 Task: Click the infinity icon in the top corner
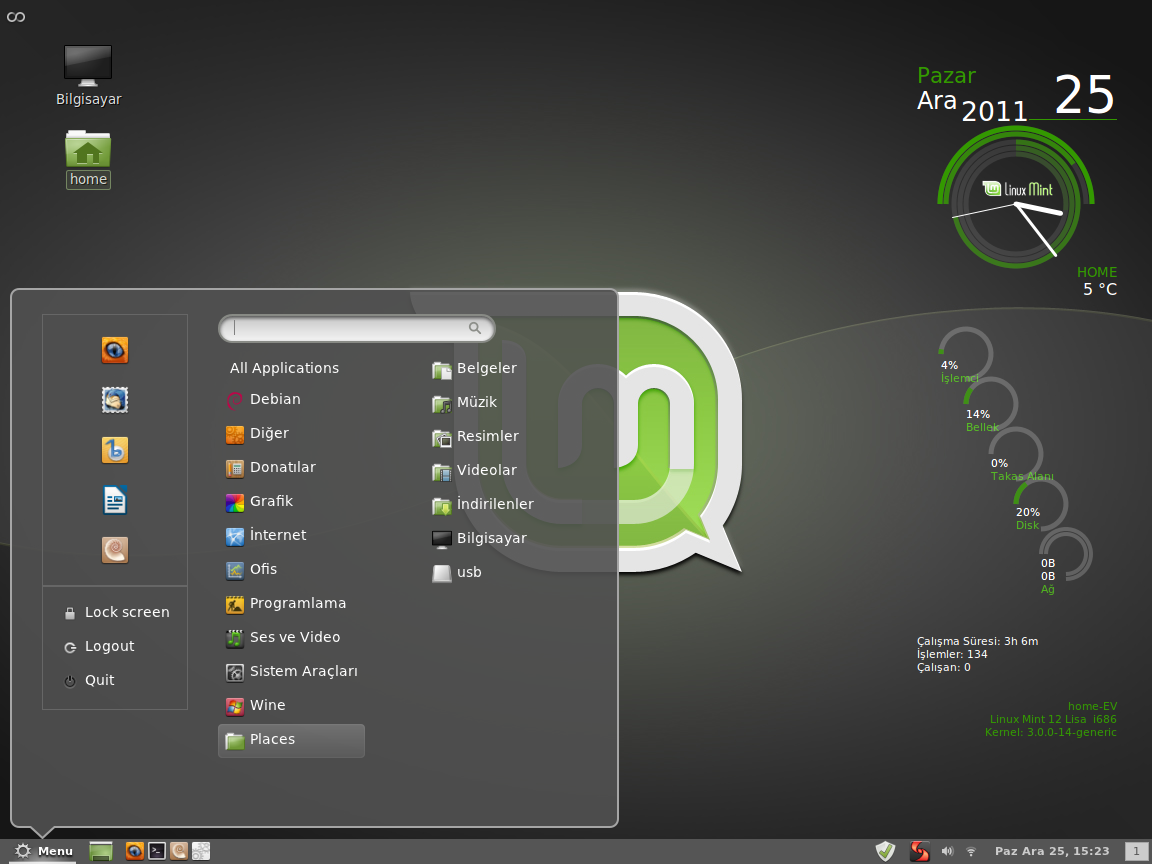(x=15, y=16)
